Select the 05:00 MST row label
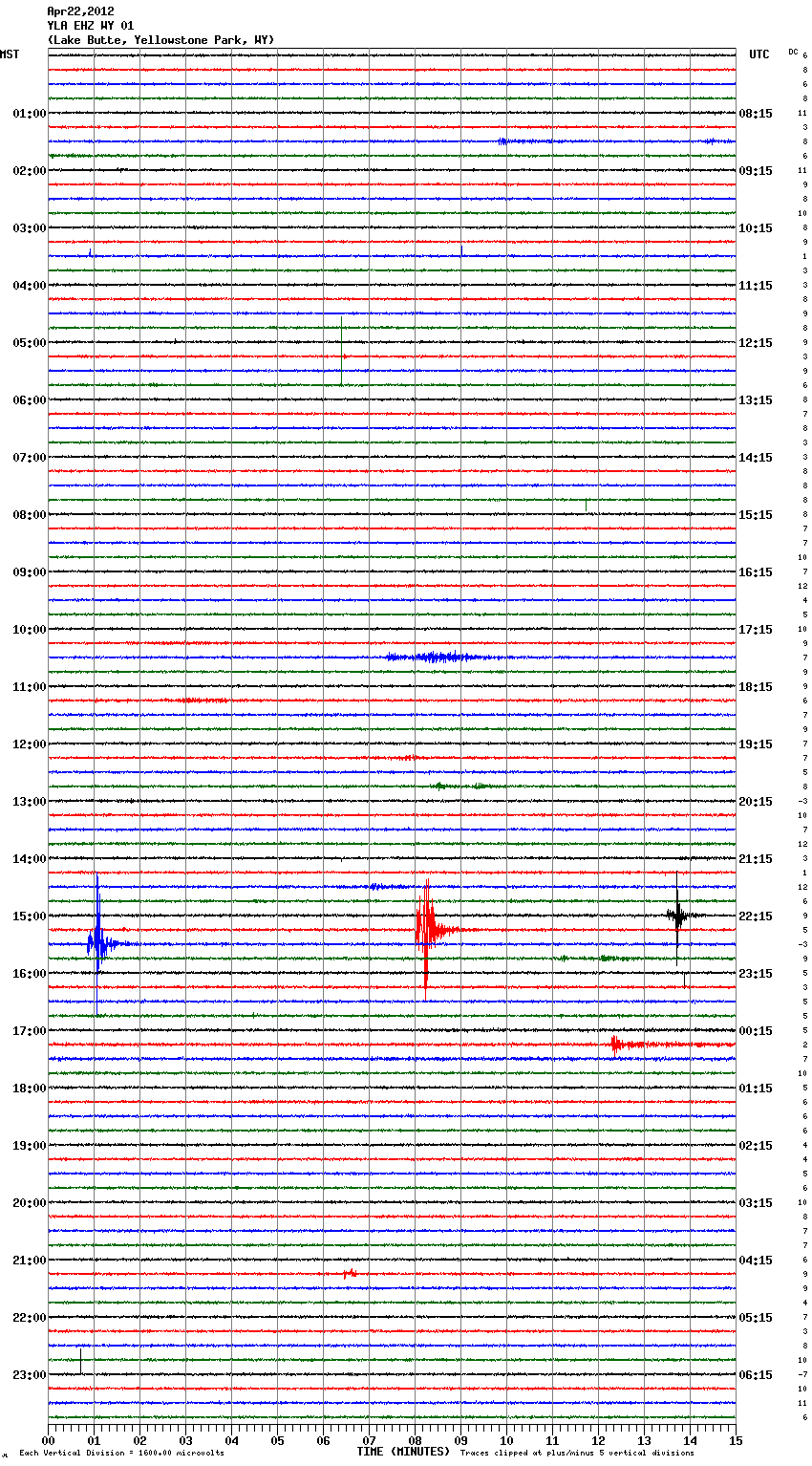This screenshot has height=1466, width=812. 30,343
